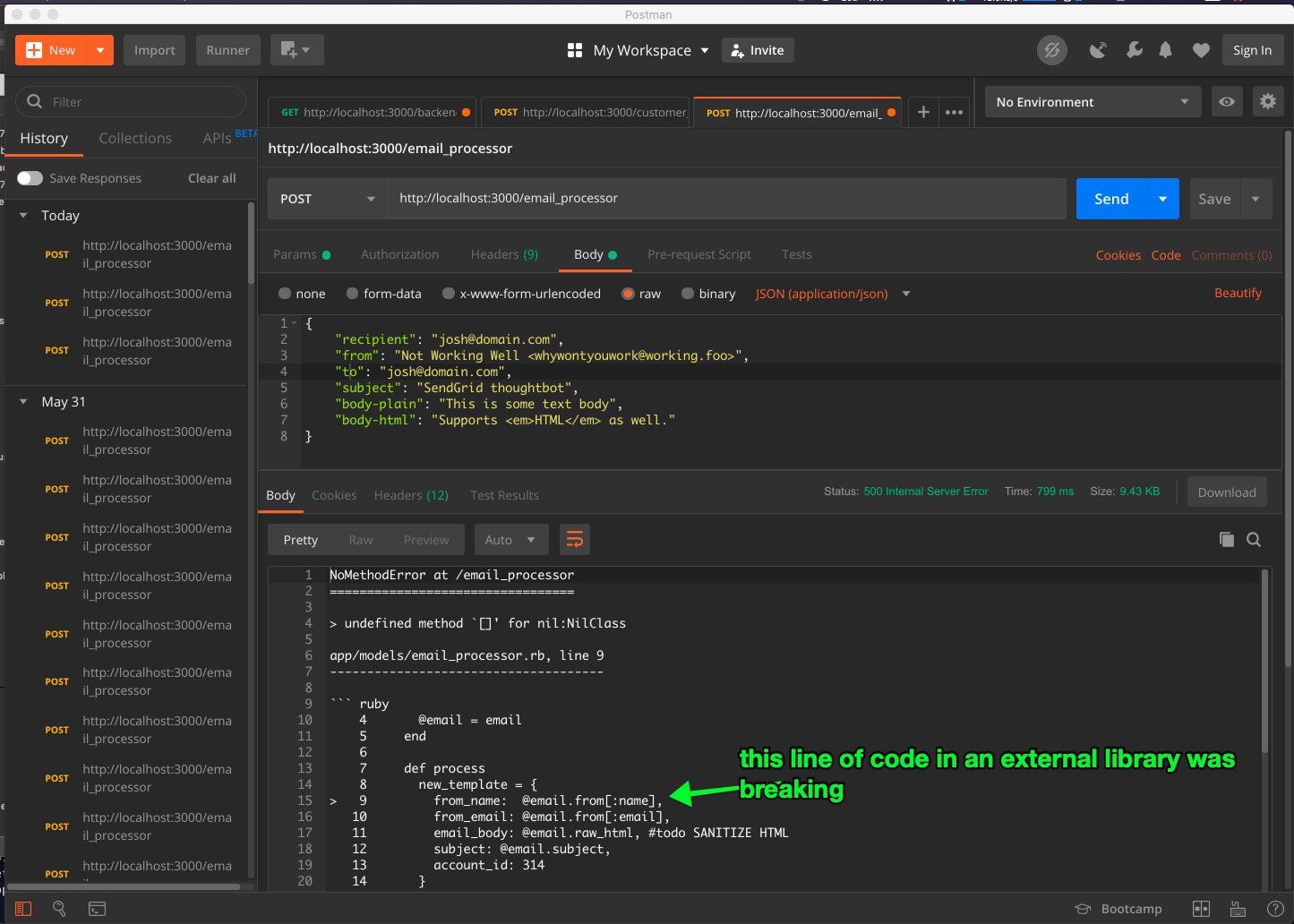This screenshot has width=1294, height=924.
Task: Open the Test Results tab
Action: tap(504, 495)
